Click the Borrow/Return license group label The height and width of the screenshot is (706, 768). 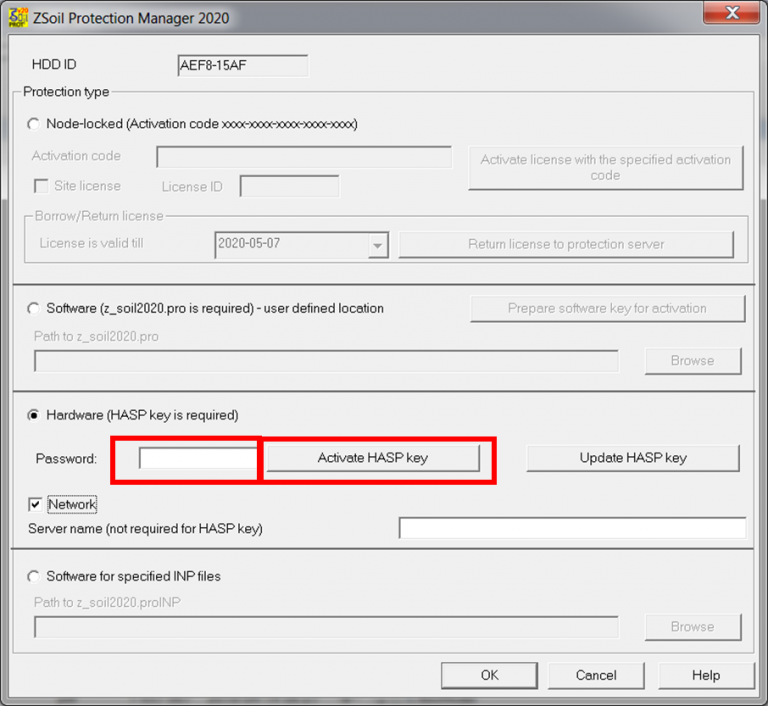click(99, 216)
